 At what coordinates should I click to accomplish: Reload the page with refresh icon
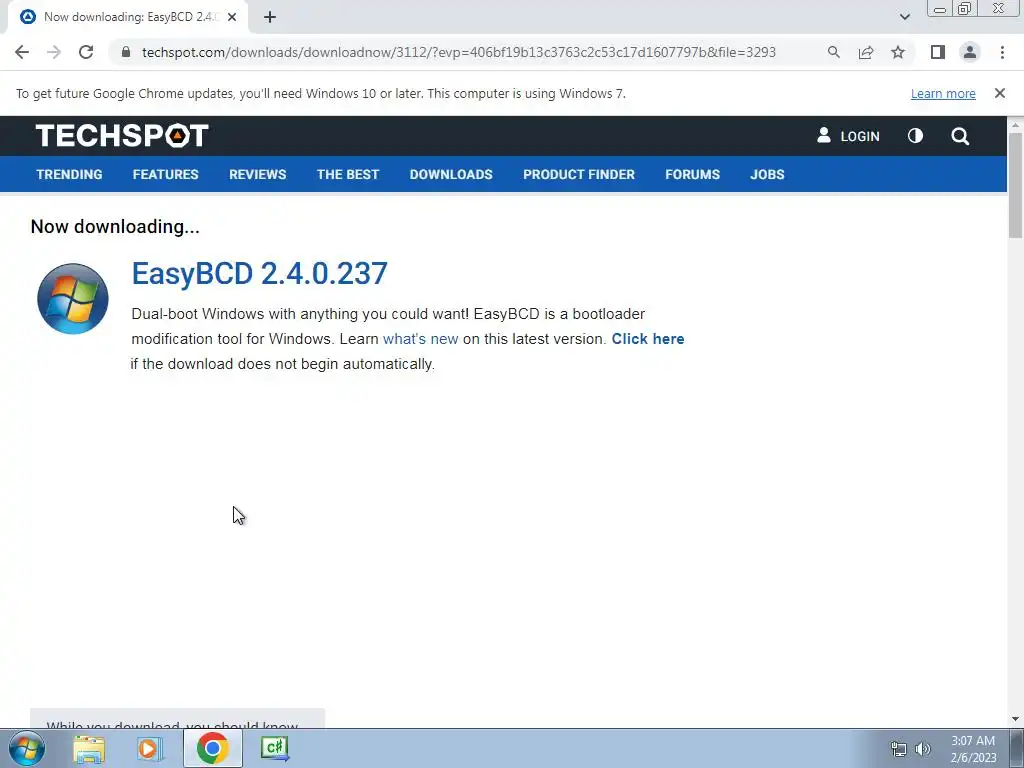(x=86, y=52)
